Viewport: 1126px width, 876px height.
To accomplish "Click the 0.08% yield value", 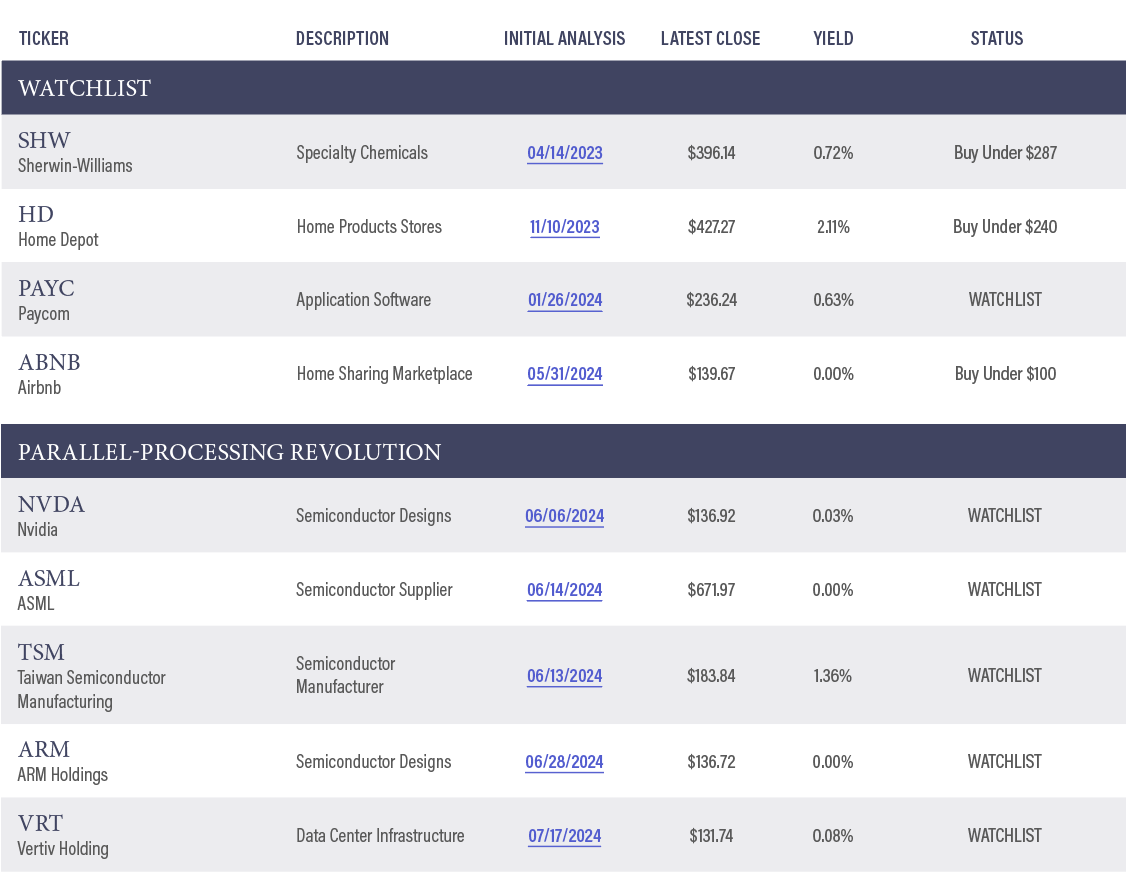I will coord(832,836).
